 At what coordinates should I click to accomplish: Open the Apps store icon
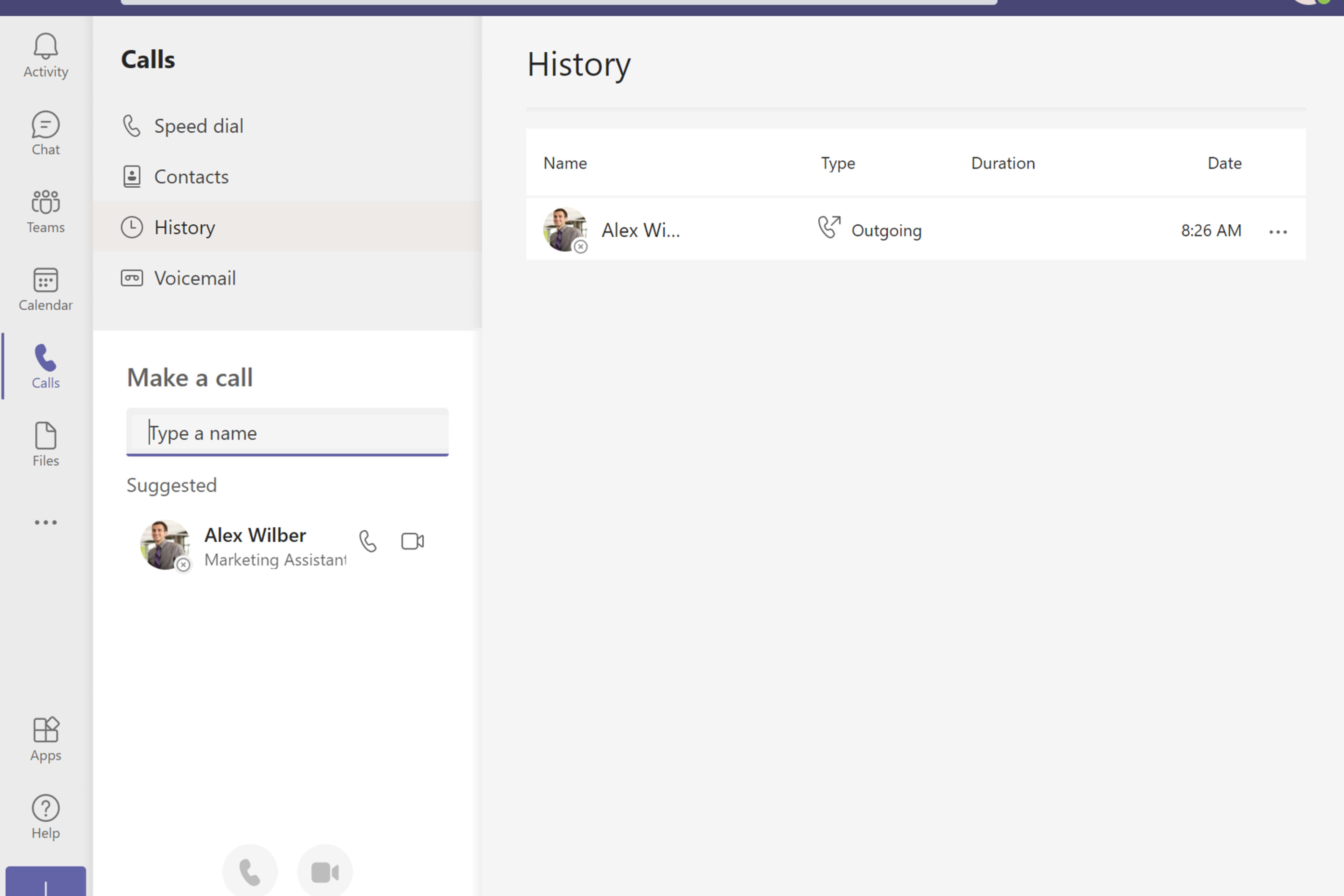point(46,740)
